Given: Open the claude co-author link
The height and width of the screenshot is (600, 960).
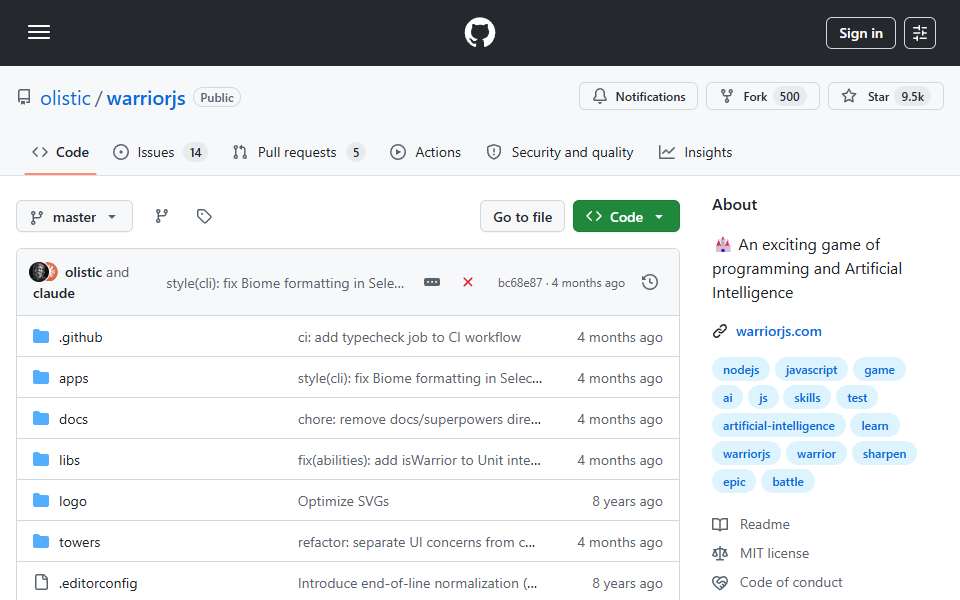Looking at the screenshot, I should point(54,293).
